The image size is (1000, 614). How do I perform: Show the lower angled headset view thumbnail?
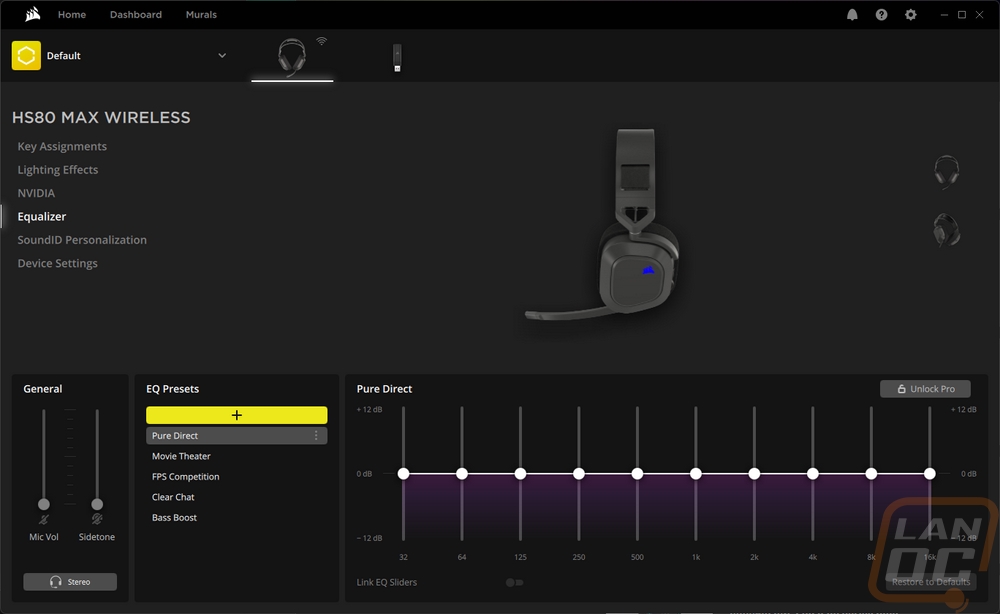[946, 230]
